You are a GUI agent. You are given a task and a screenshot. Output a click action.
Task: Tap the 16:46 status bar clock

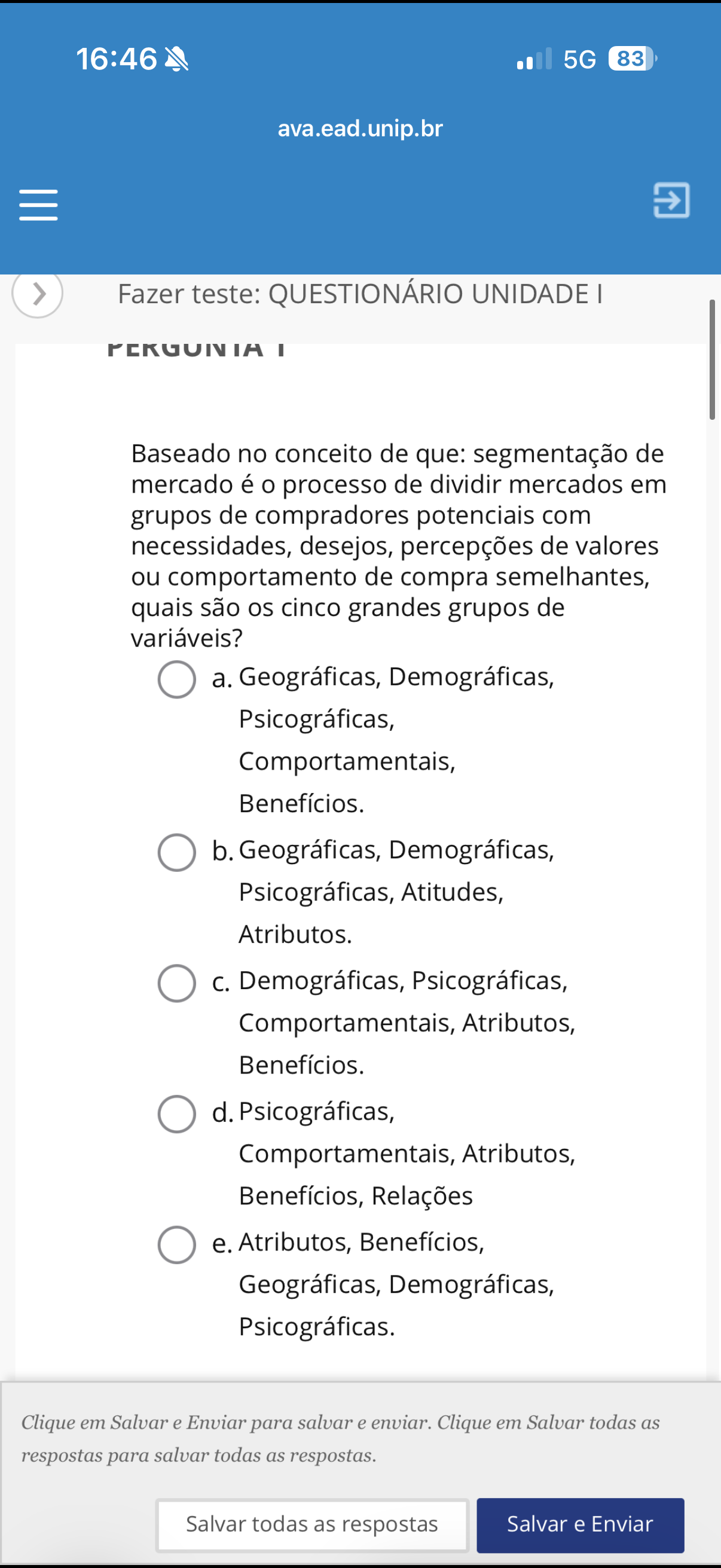[x=116, y=60]
